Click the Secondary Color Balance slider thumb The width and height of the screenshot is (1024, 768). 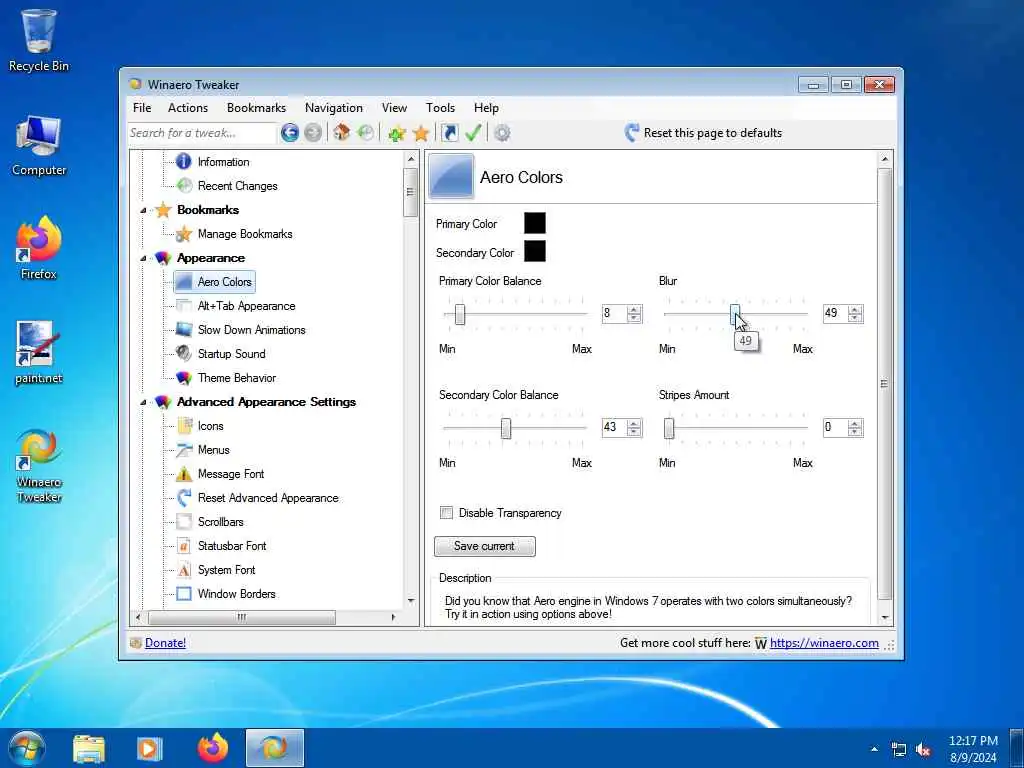[x=505, y=428]
